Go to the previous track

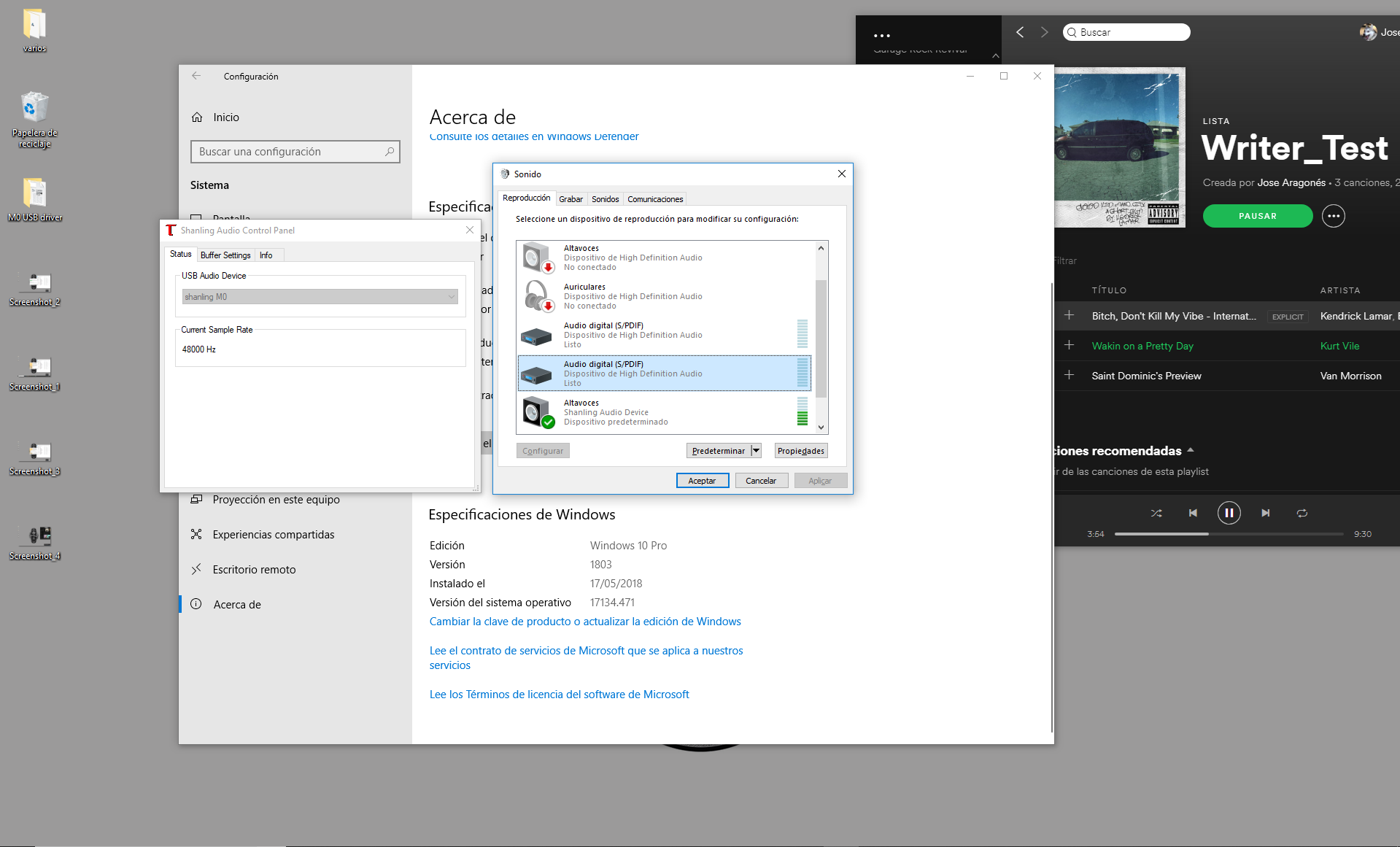click(x=1193, y=514)
